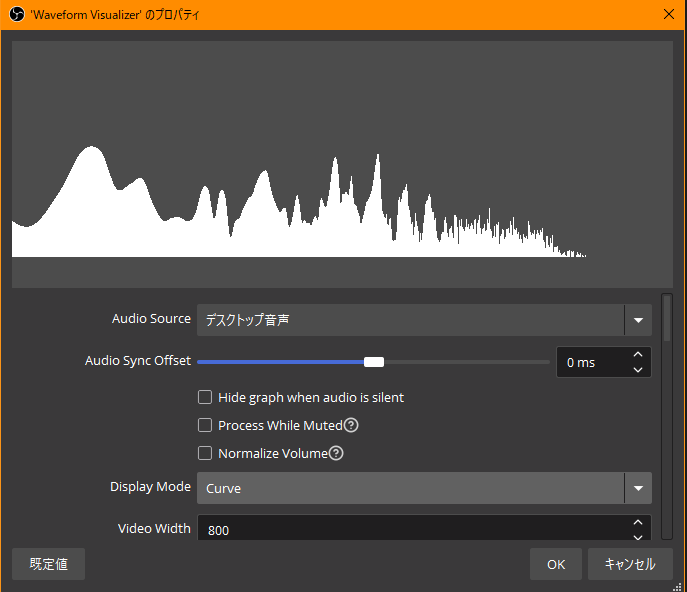The image size is (687, 592).
Task: Click the キャンセル button
Action: [629, 564]
